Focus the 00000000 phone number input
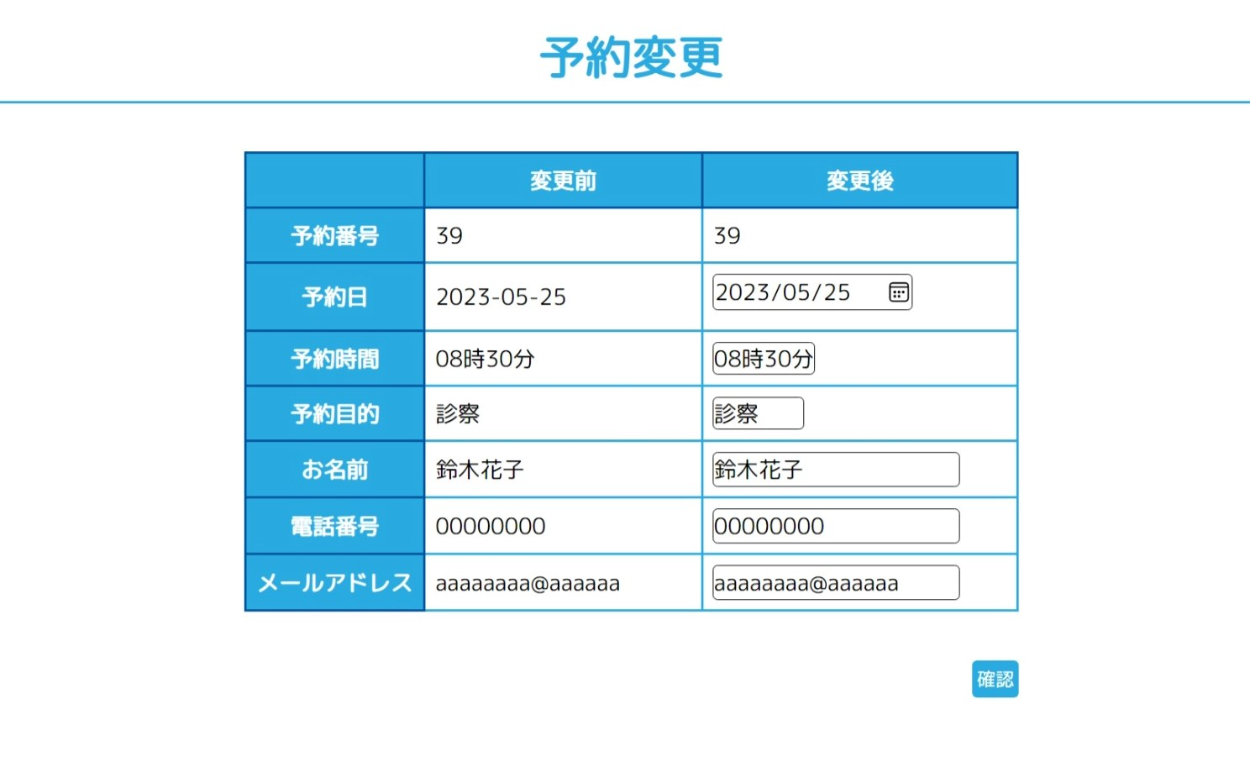Screen dimensions: 1250x772 pyautogui.click(x=835, y=526)
